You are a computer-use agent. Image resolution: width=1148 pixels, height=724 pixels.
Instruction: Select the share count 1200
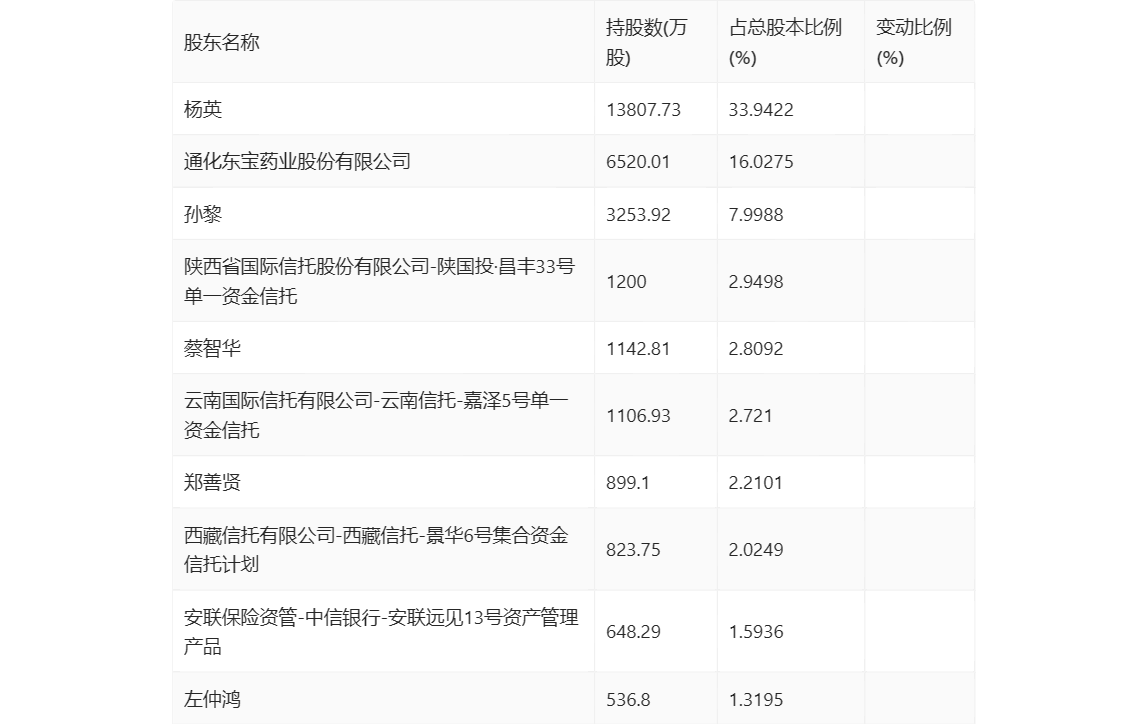pos(626,282)
